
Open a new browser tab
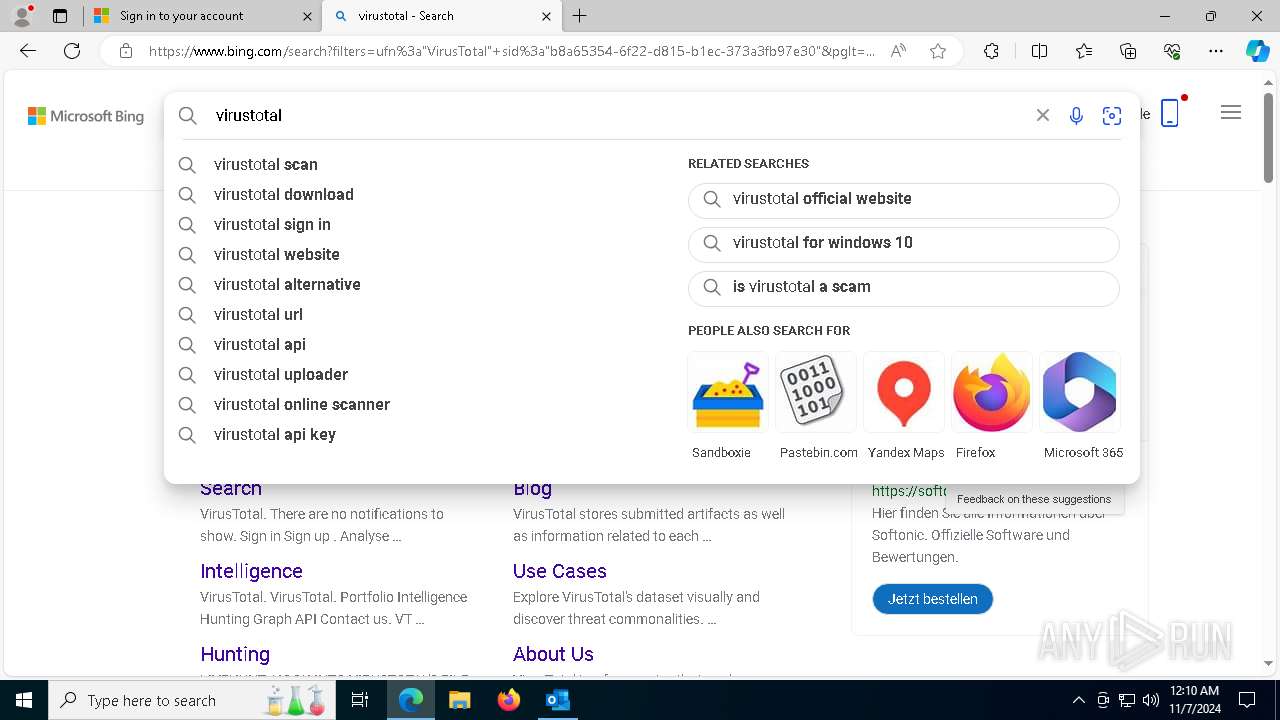click(580, 16)
